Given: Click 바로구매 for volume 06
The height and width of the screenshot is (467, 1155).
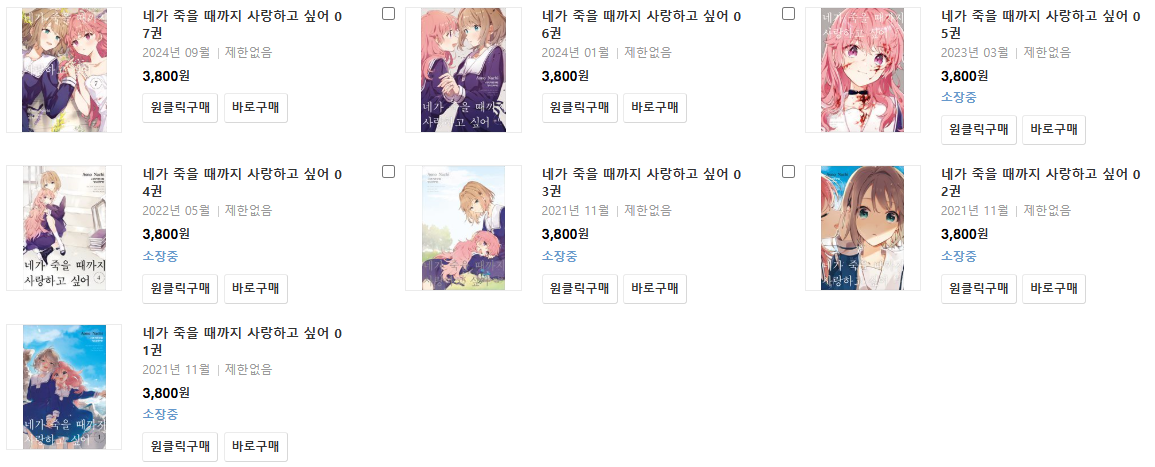Looking at the screenshot, I should pyautogui.click(x=655, y=108).
